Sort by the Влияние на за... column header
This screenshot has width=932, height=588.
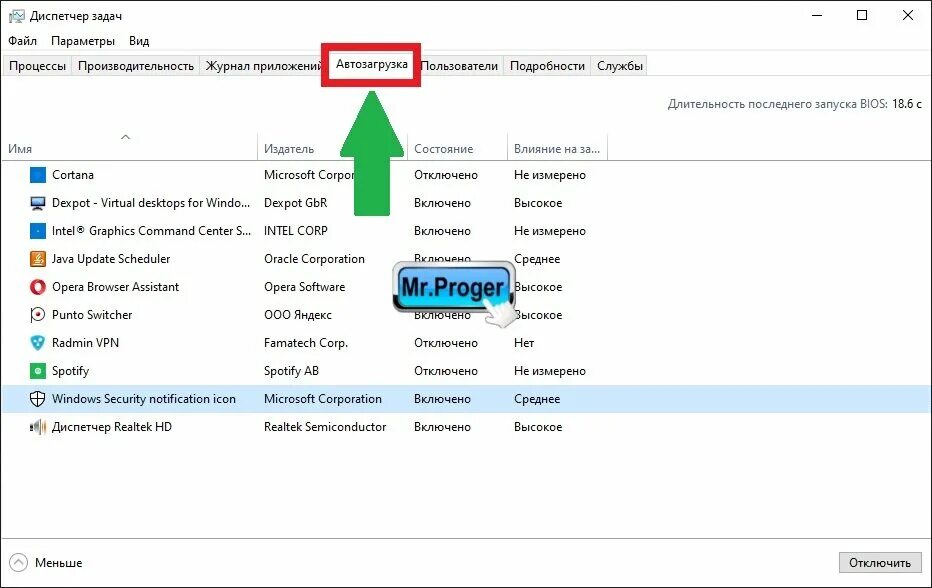[557, 149]
